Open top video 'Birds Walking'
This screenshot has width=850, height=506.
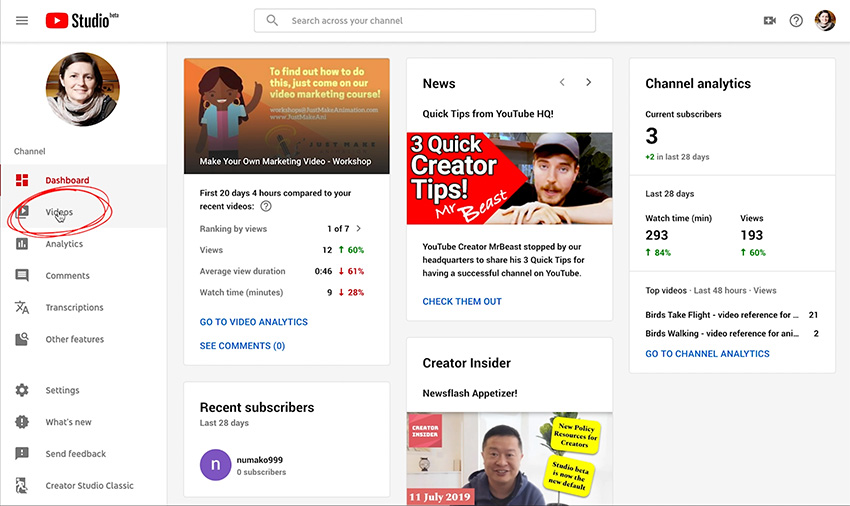[722, 333]
